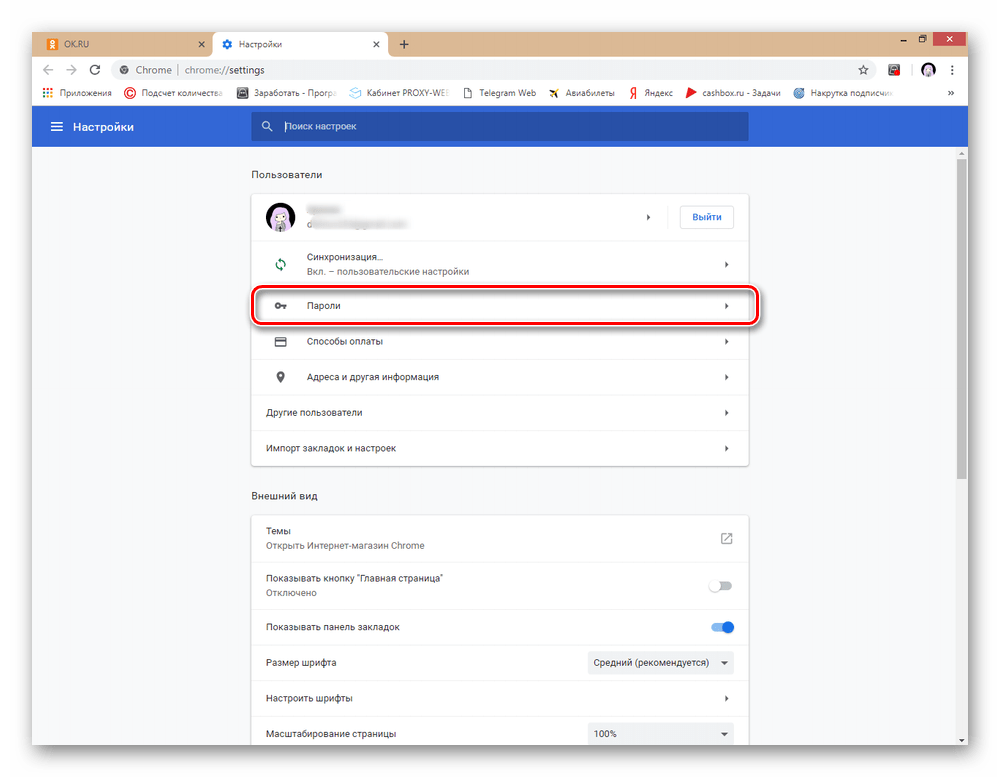Expand the Способы оплаты row
1000x777 pixels.
point(500,342)
